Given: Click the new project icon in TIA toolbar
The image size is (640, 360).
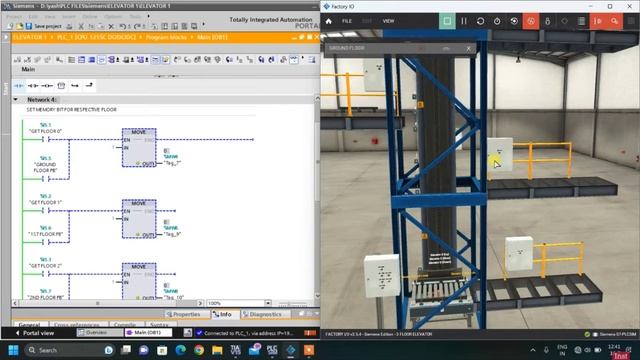Looking at the screenshot, I should (x=10, y=26).
